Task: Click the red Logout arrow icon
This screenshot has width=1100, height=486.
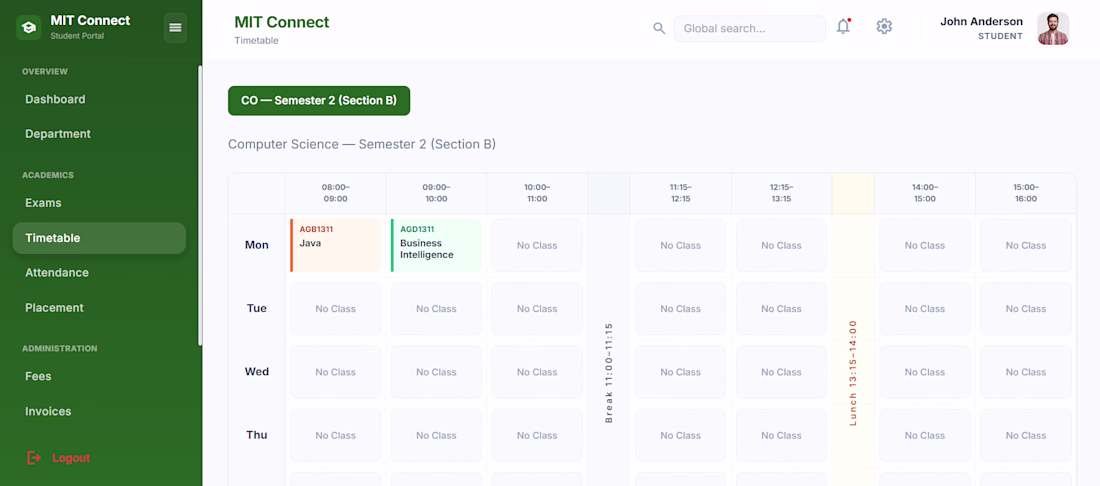Action: (x=34, y=458)
